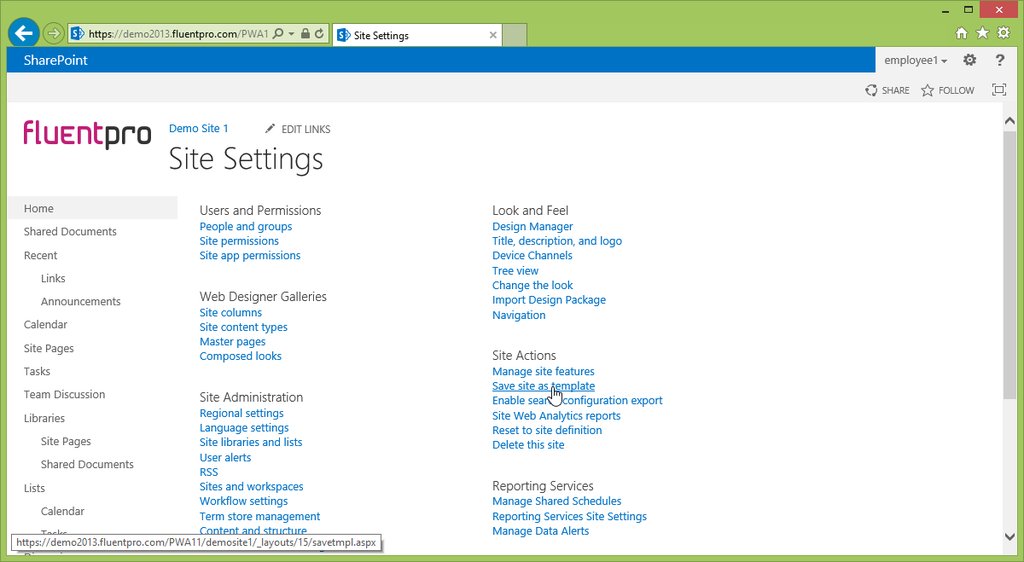Click Delete this site link
Viewport: 1024px width, 562px height.
point(528,445)
